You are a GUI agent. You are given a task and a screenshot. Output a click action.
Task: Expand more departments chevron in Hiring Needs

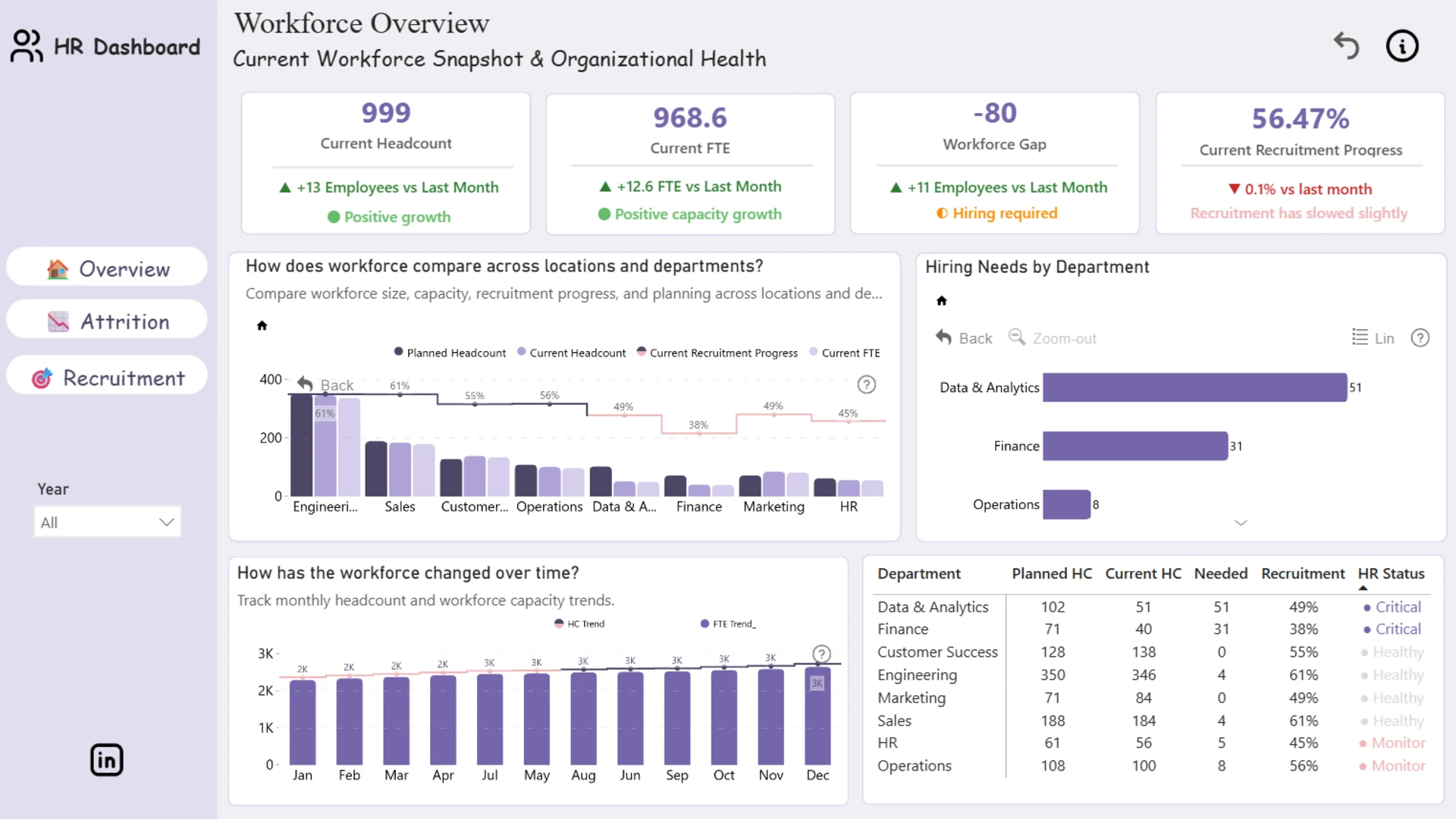tap(1241, 522)
